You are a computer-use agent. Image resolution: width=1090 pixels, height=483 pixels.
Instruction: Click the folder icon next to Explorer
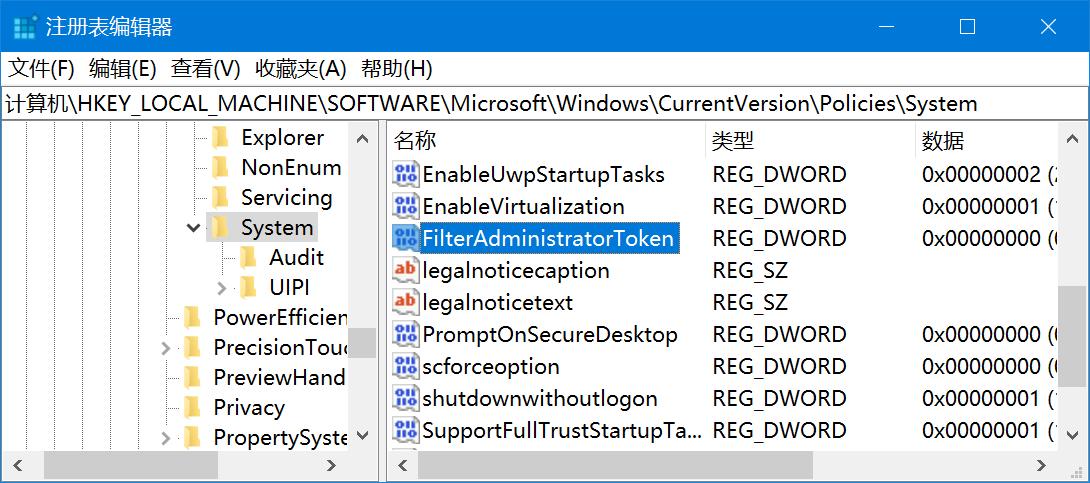click(221, 138)
